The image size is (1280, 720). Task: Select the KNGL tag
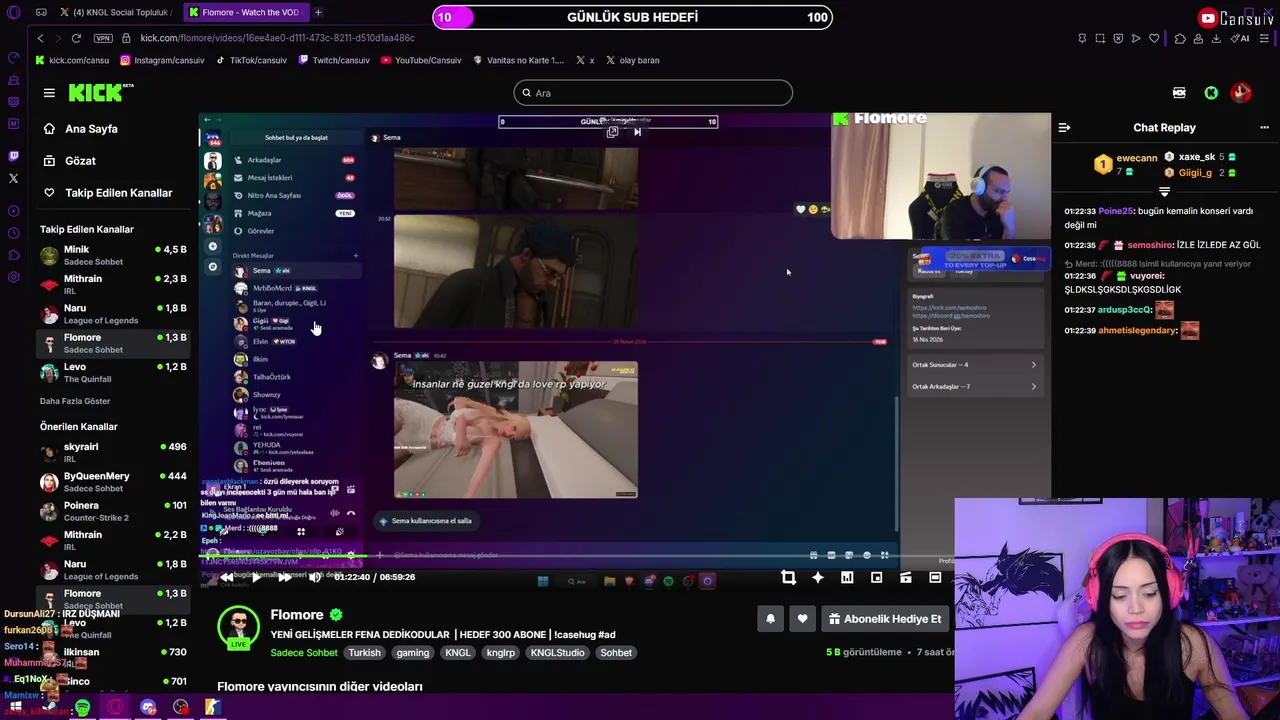(457, 653)
